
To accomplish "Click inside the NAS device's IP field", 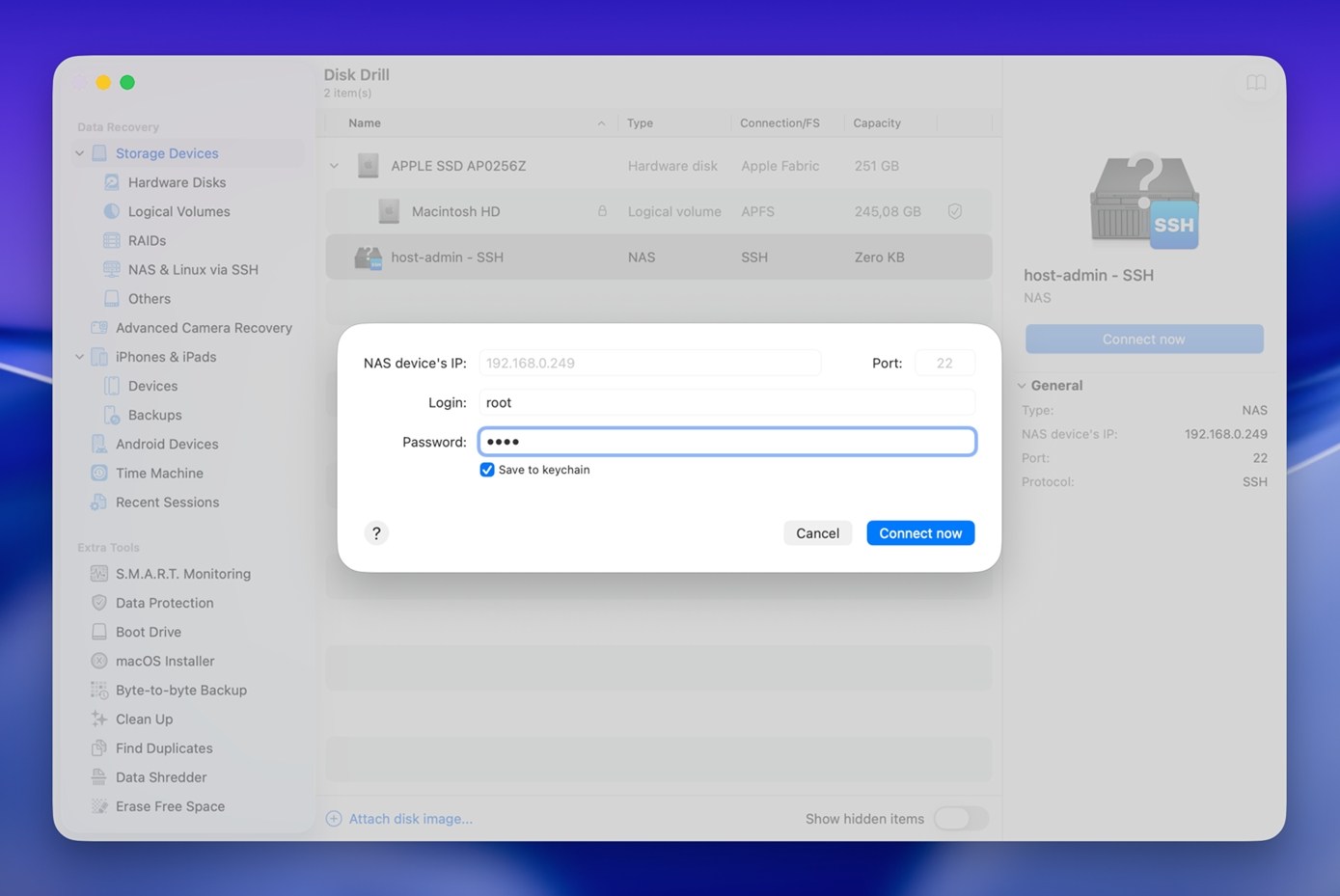I will click(650, 363).
